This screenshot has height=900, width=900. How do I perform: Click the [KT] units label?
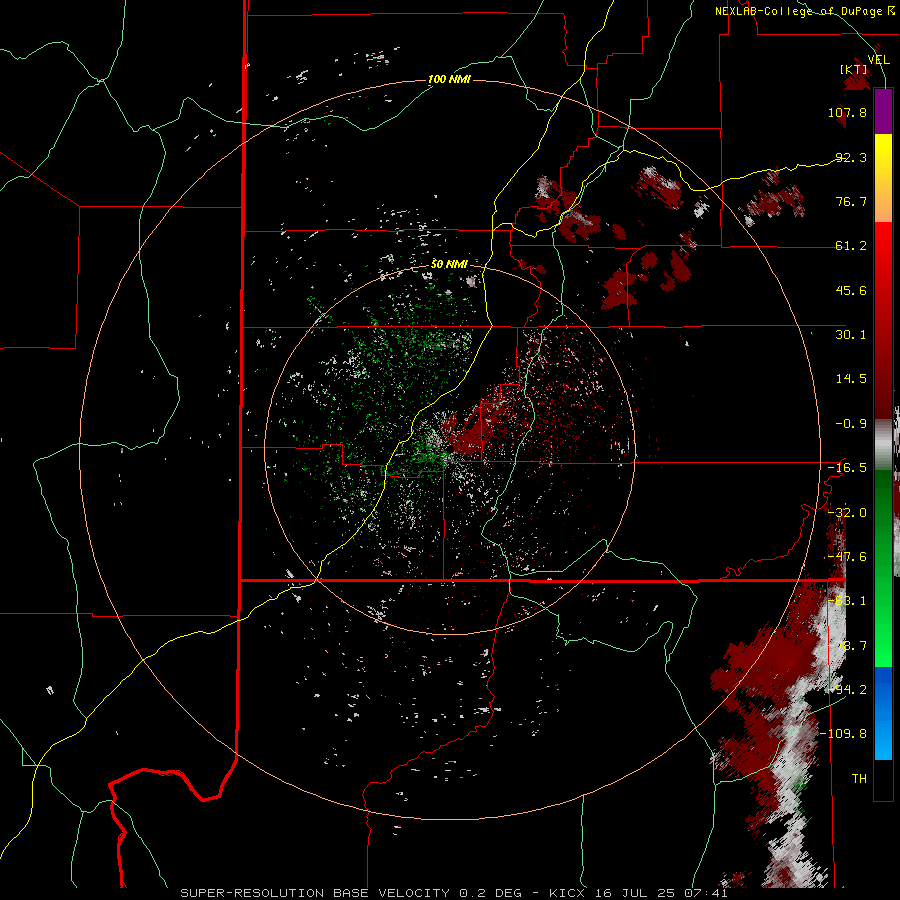coord(854,69)
